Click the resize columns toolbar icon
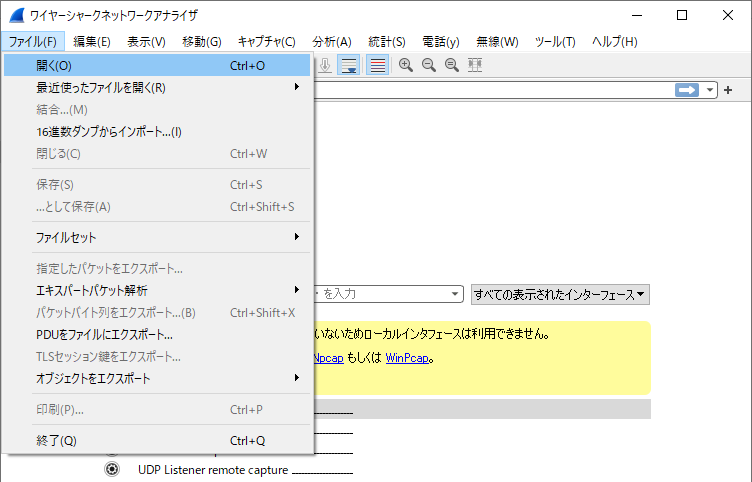752x482 pixels. click(475, 65)
